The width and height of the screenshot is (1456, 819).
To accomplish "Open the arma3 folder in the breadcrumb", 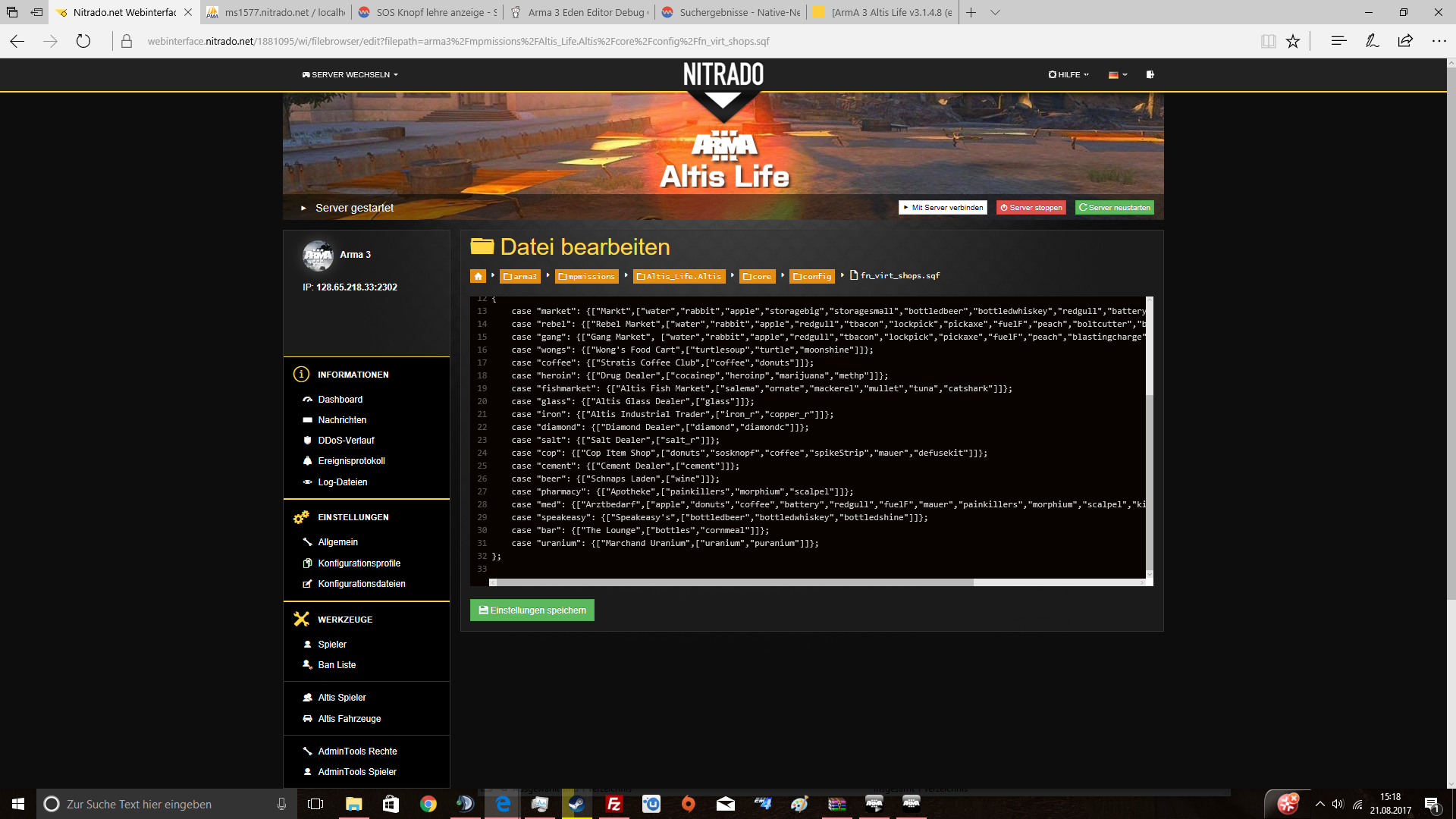I will click(x=520, y=276).
